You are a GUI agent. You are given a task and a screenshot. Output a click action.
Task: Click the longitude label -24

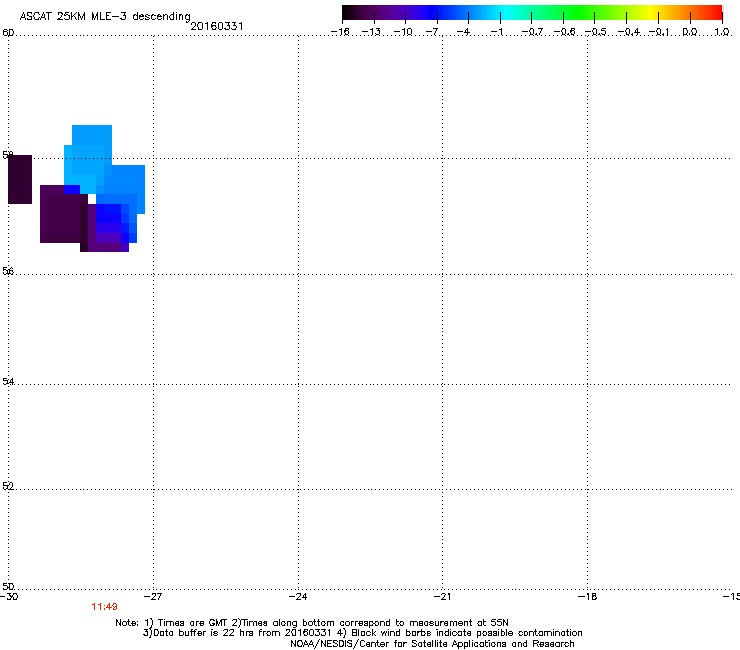point(298,597)
